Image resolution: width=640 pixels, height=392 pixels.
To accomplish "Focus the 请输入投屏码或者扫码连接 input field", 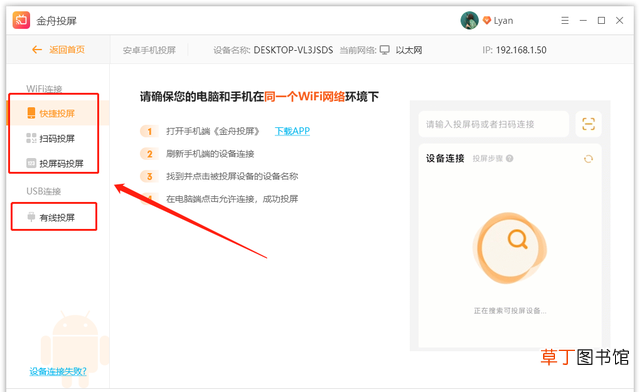I will click(x=494, y=124).
